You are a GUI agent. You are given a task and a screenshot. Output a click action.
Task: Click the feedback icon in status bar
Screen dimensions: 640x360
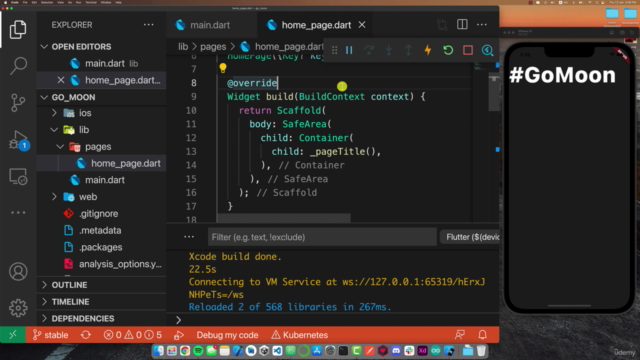[x=460, y=335]
